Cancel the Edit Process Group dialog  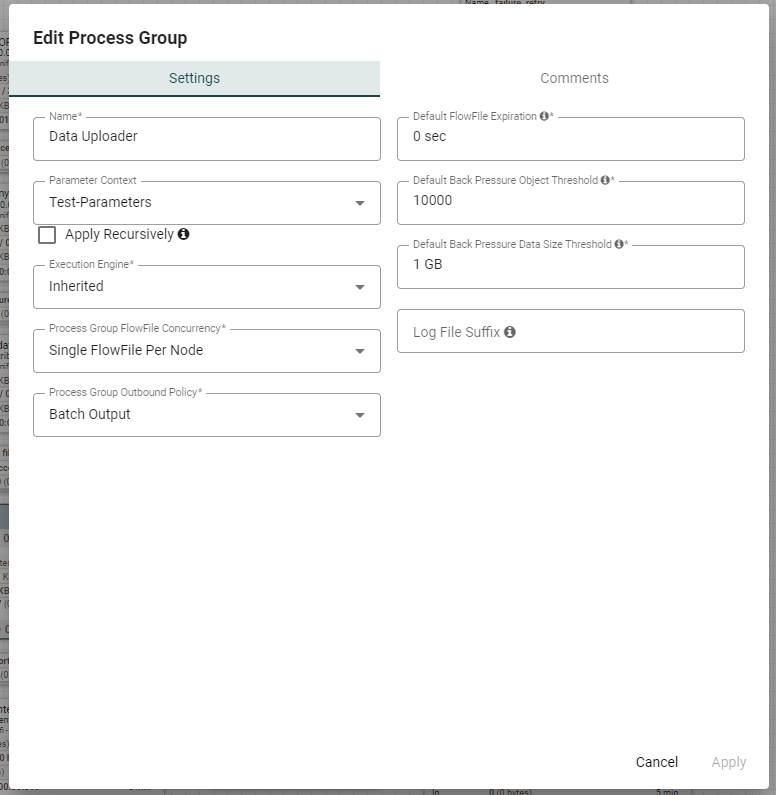tap(657, 762)
